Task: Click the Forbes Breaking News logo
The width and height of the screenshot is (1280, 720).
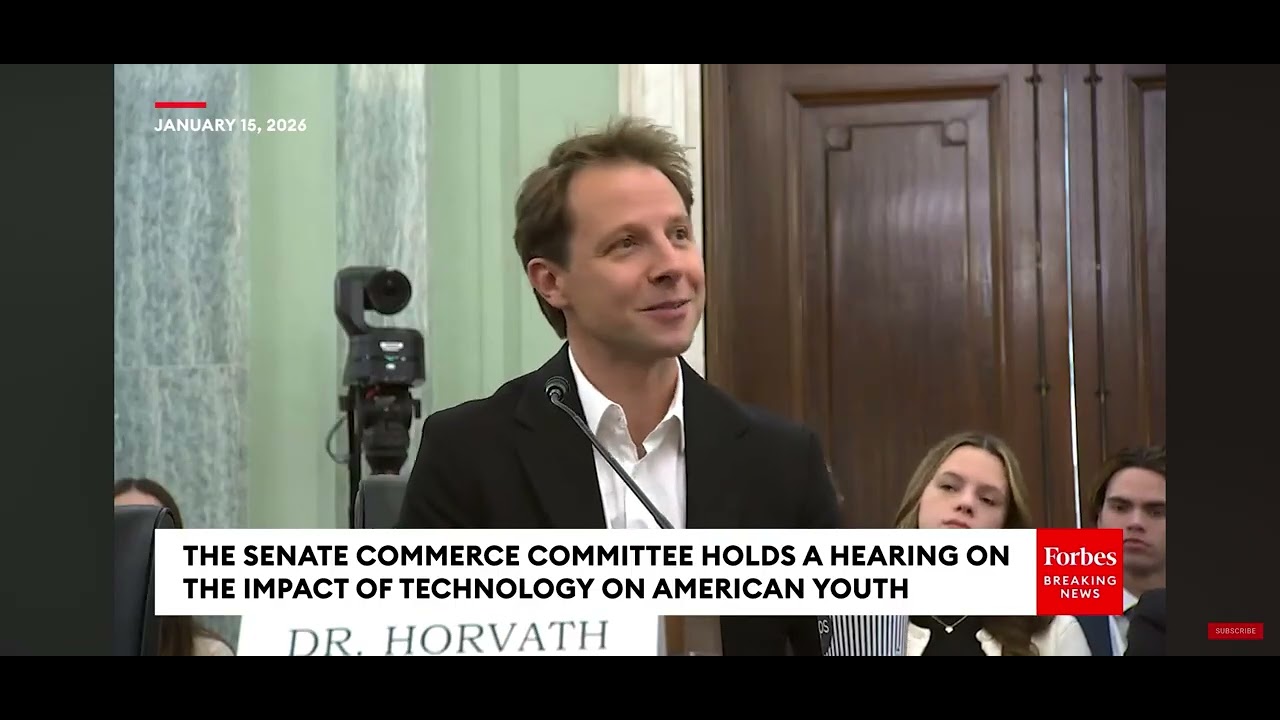Action: click(x=1079, y=572)
